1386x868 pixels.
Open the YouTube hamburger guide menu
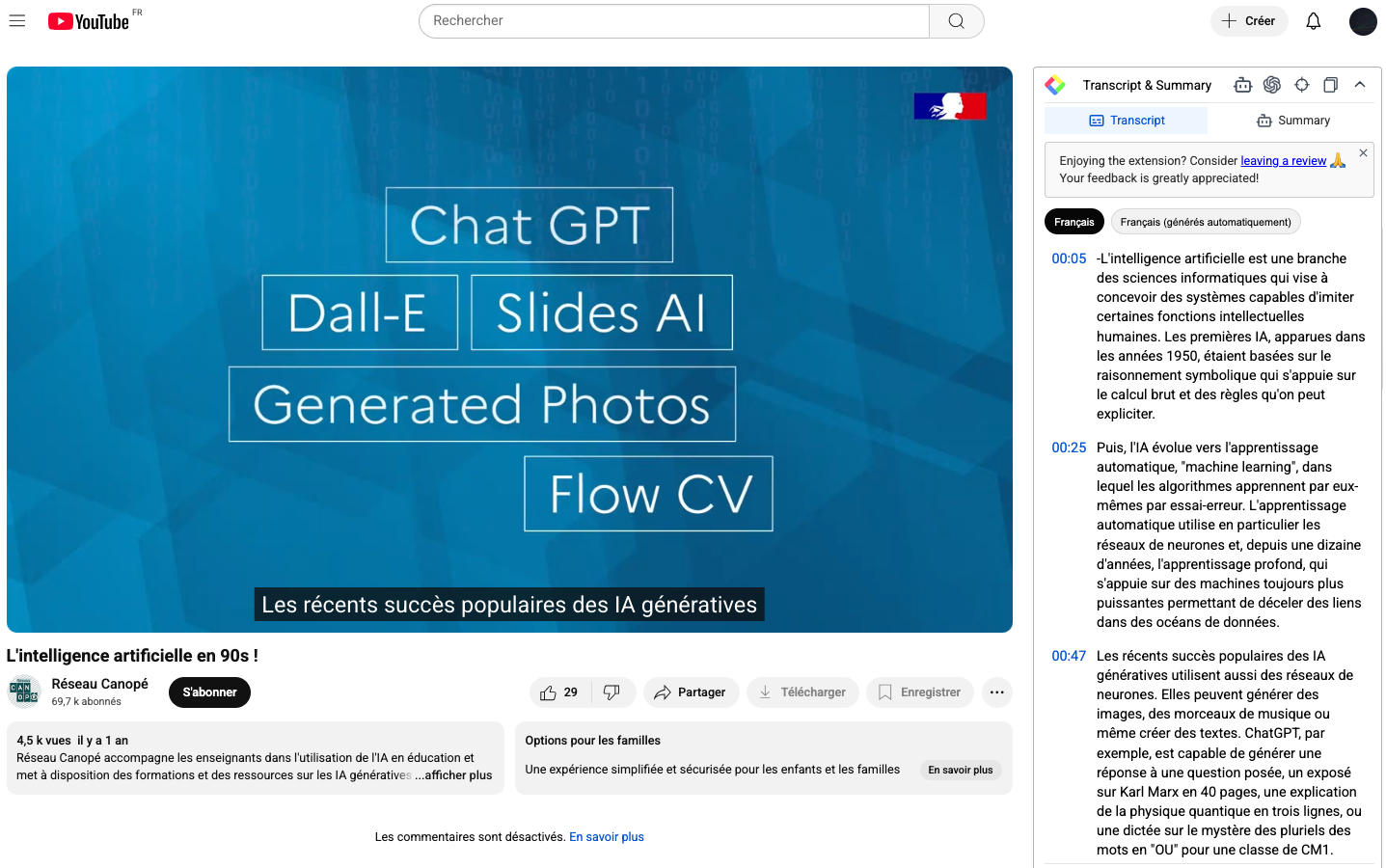click(x=17, y=20)
